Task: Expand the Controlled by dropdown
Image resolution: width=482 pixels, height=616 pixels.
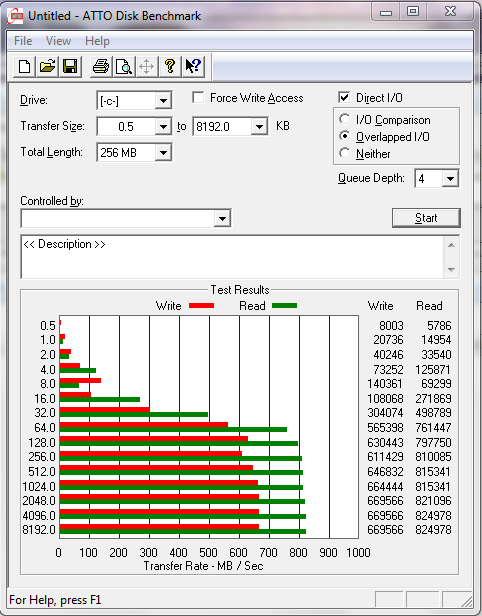Action: (x=222, y=218)
